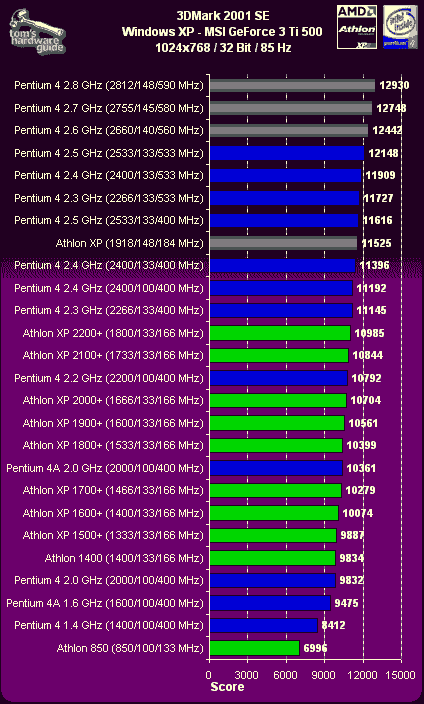
Task: Click the gray bar scoring 12930
Action: pos(292,85)
